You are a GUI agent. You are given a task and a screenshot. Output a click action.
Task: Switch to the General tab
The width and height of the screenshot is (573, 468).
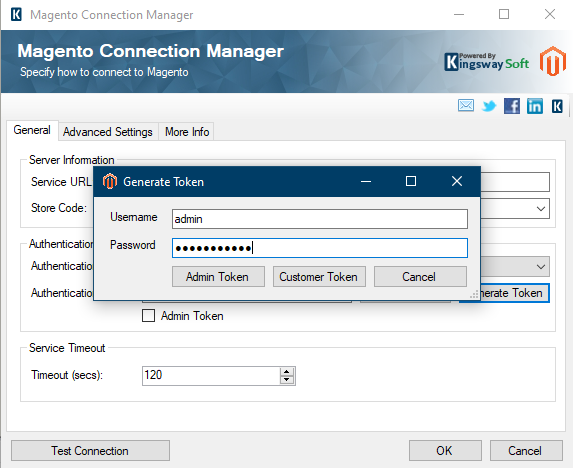pyautogui.click(x=32, y=130)
